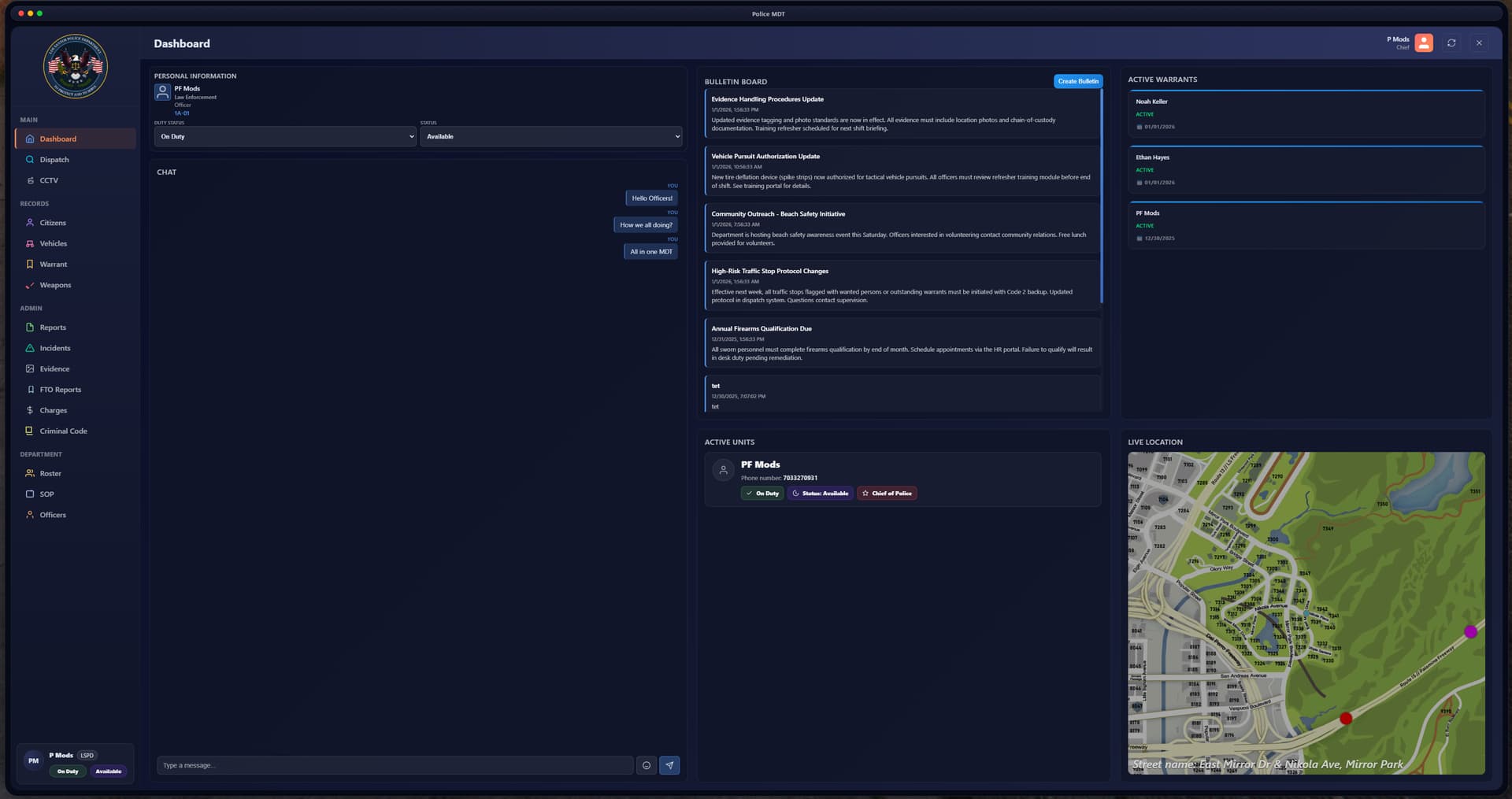Toggle the On Duty badge in Active Units
1512x799 pixels.
[762, 494]
